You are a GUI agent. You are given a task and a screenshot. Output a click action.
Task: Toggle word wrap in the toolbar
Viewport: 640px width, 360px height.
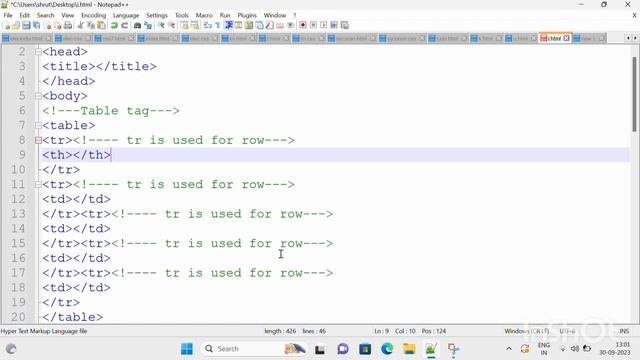click(208, 25)
